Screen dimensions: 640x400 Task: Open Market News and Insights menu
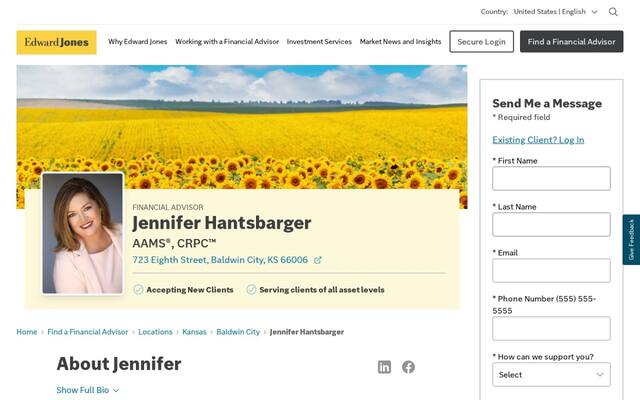point(400,42)
